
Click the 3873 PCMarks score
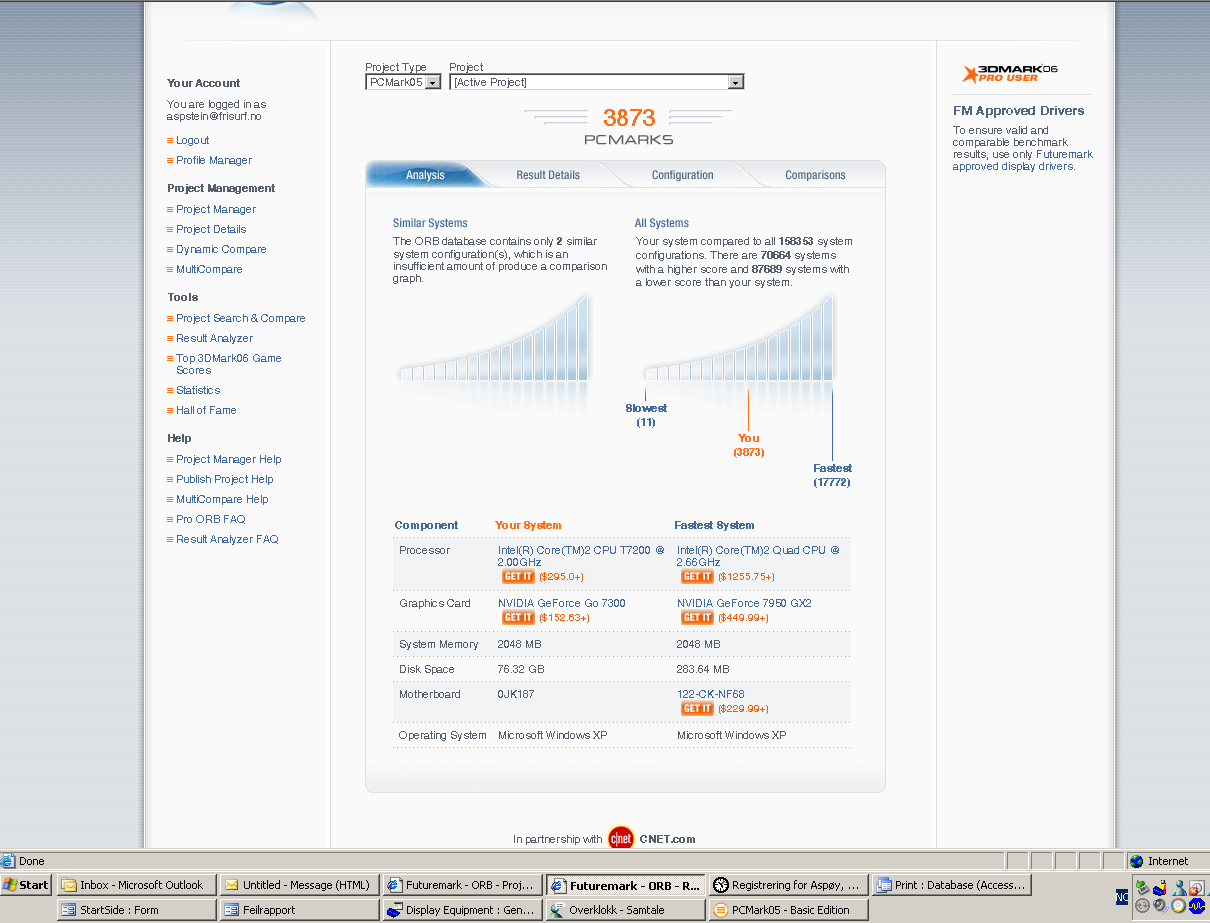point(629,118)
